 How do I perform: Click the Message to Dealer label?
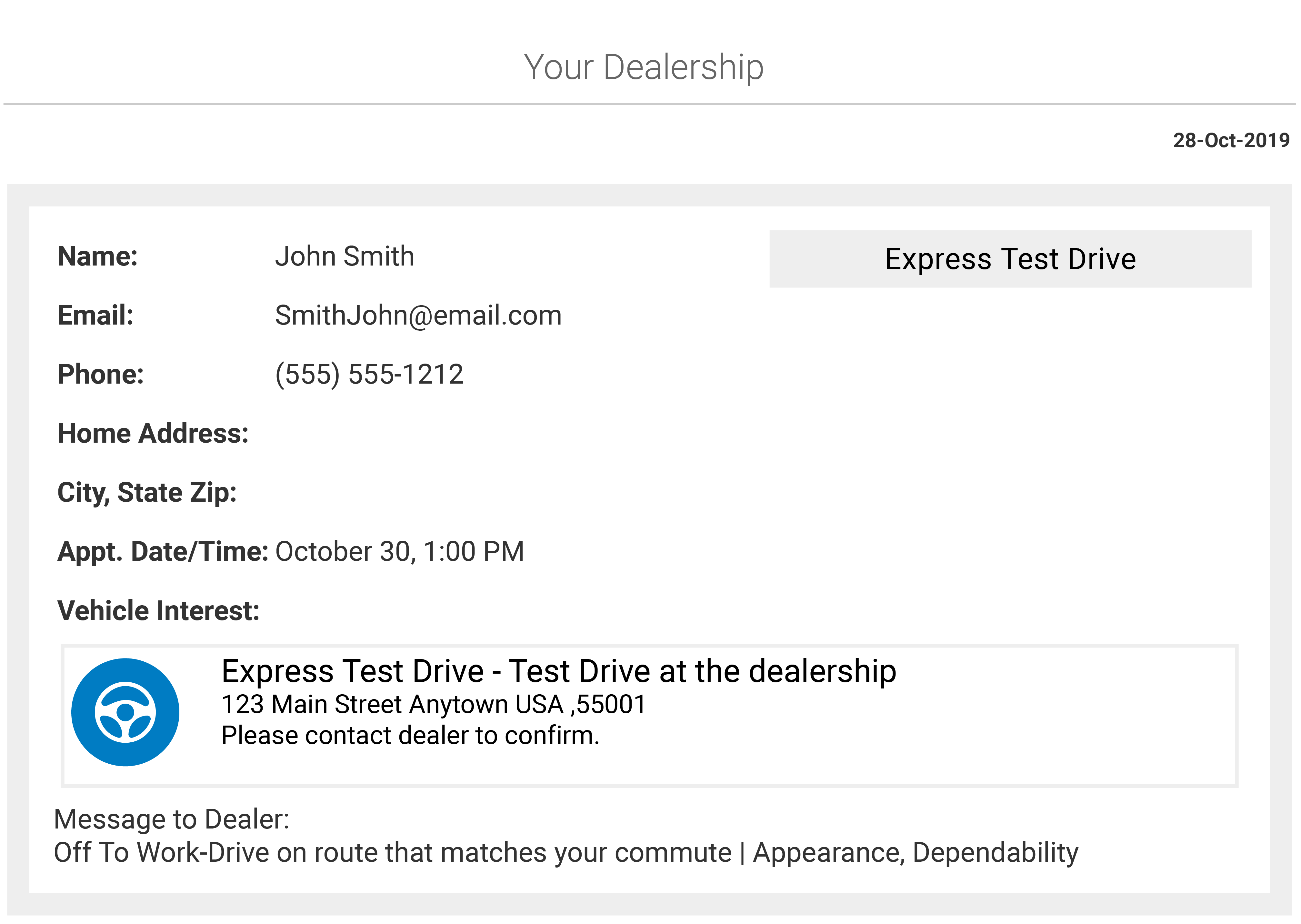171,820
